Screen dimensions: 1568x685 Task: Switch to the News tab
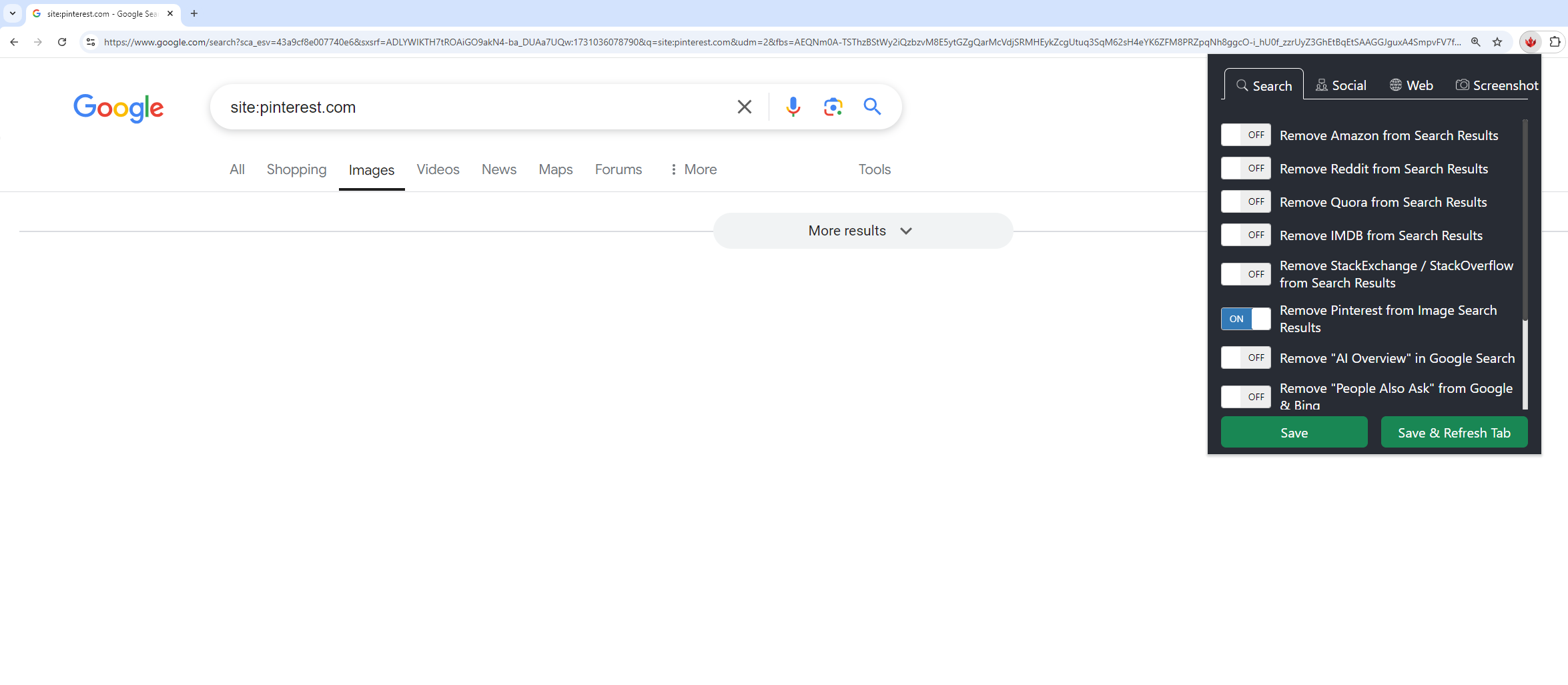[499, 169]
